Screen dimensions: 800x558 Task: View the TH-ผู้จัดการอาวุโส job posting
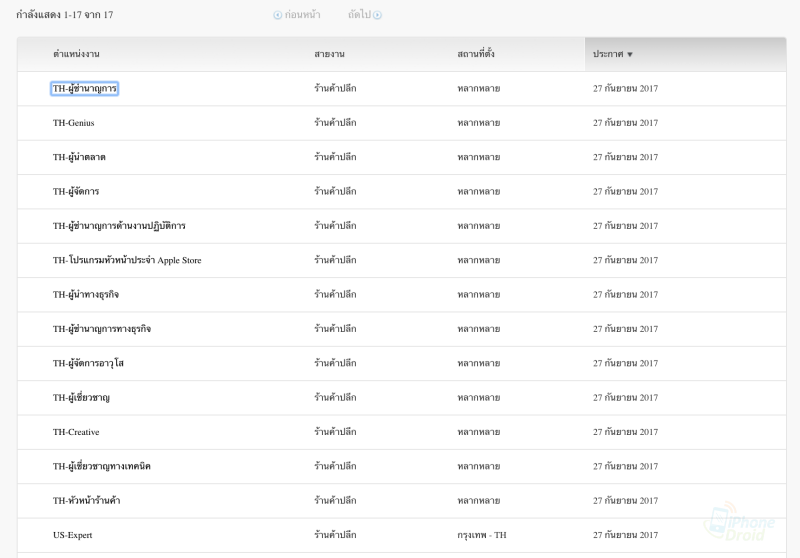88,363
